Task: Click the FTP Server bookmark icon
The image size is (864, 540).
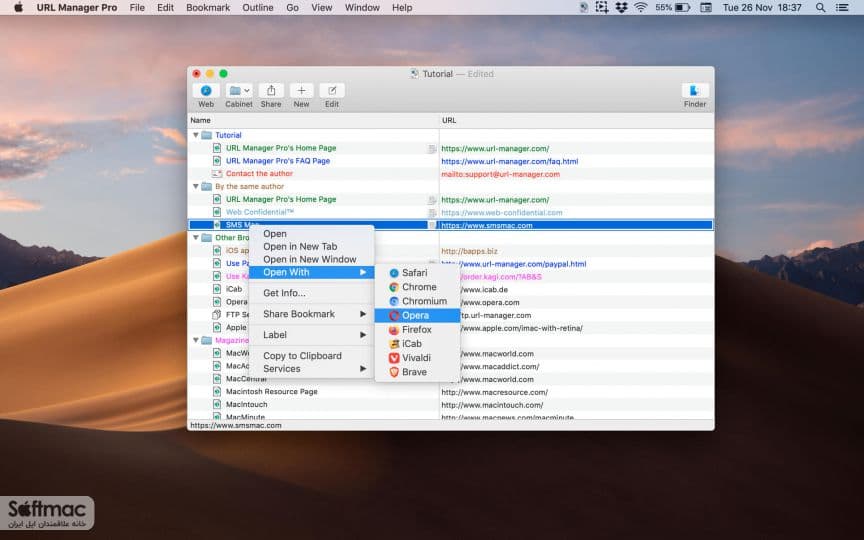Action: 217,315
